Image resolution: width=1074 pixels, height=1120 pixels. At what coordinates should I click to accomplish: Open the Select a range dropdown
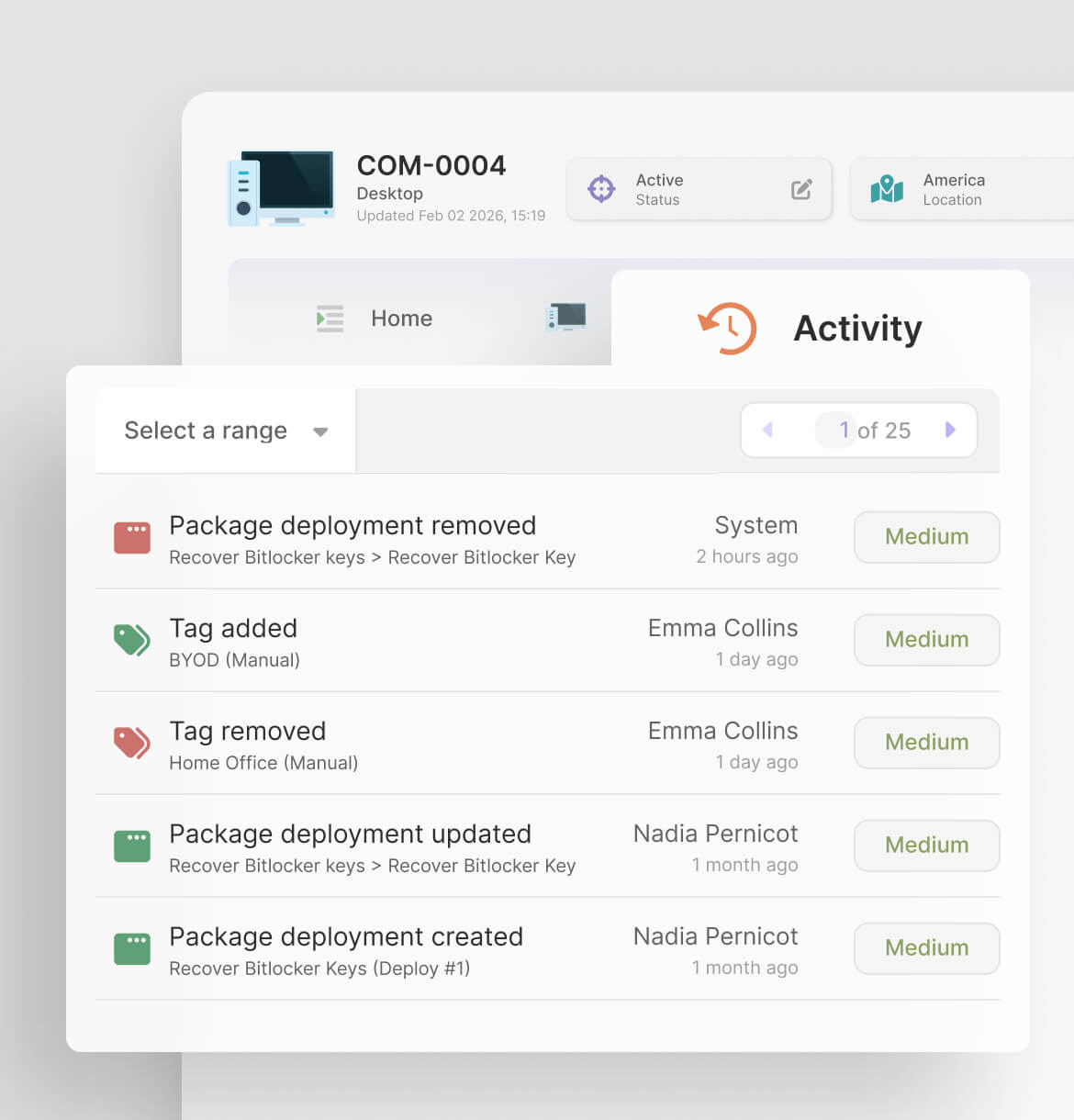tap(226, 431)
